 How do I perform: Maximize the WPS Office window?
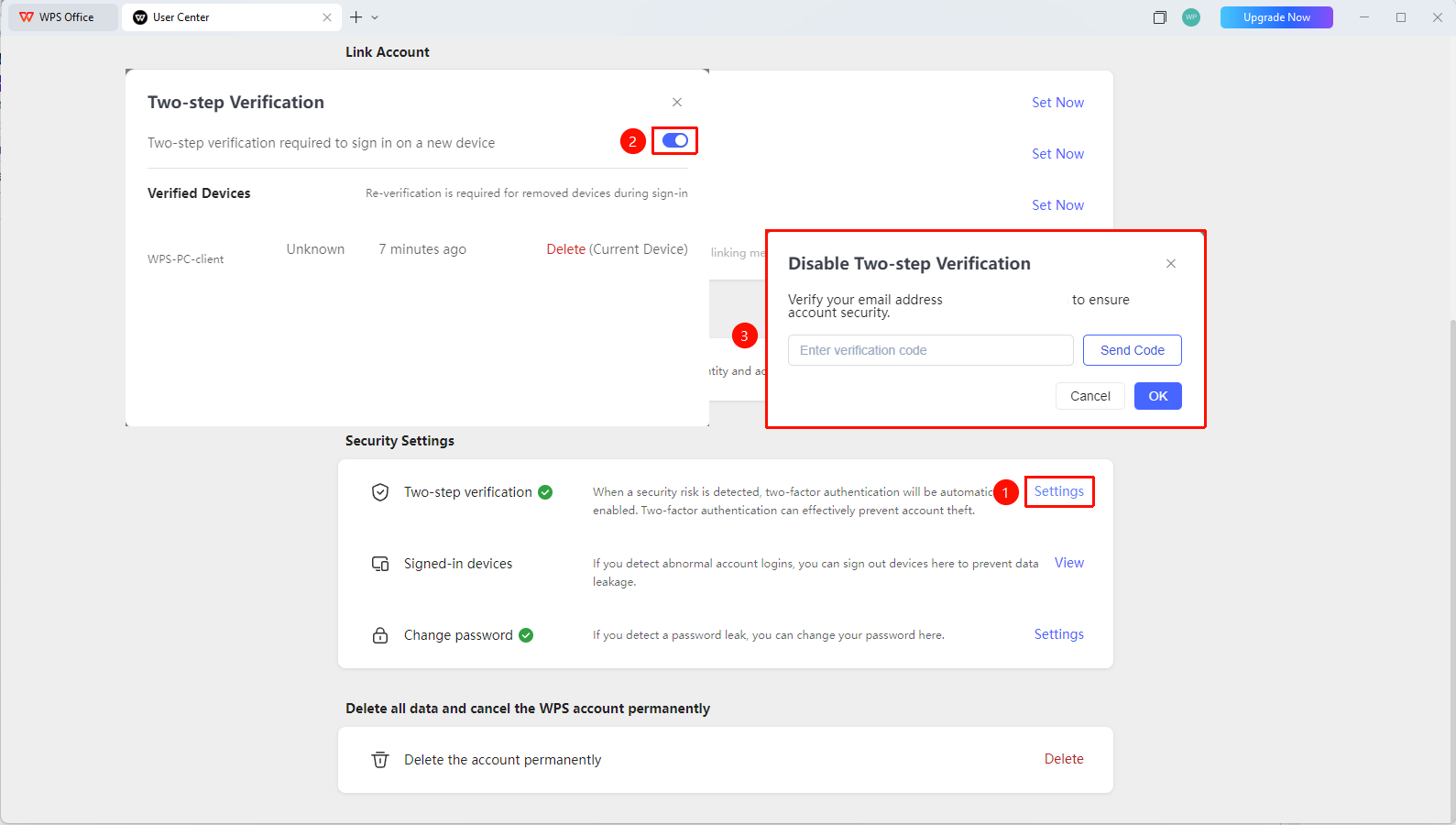pos(1401,17)
